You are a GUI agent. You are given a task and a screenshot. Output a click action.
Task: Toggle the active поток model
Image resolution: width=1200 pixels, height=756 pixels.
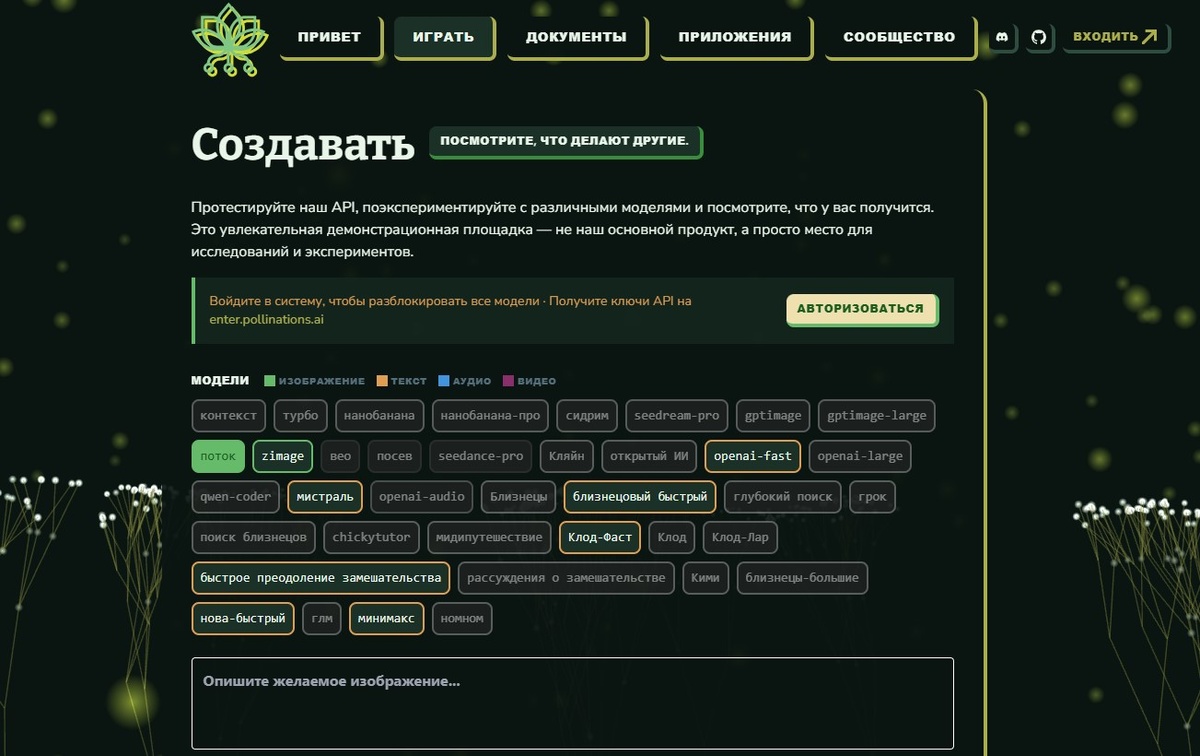(218, 456)
